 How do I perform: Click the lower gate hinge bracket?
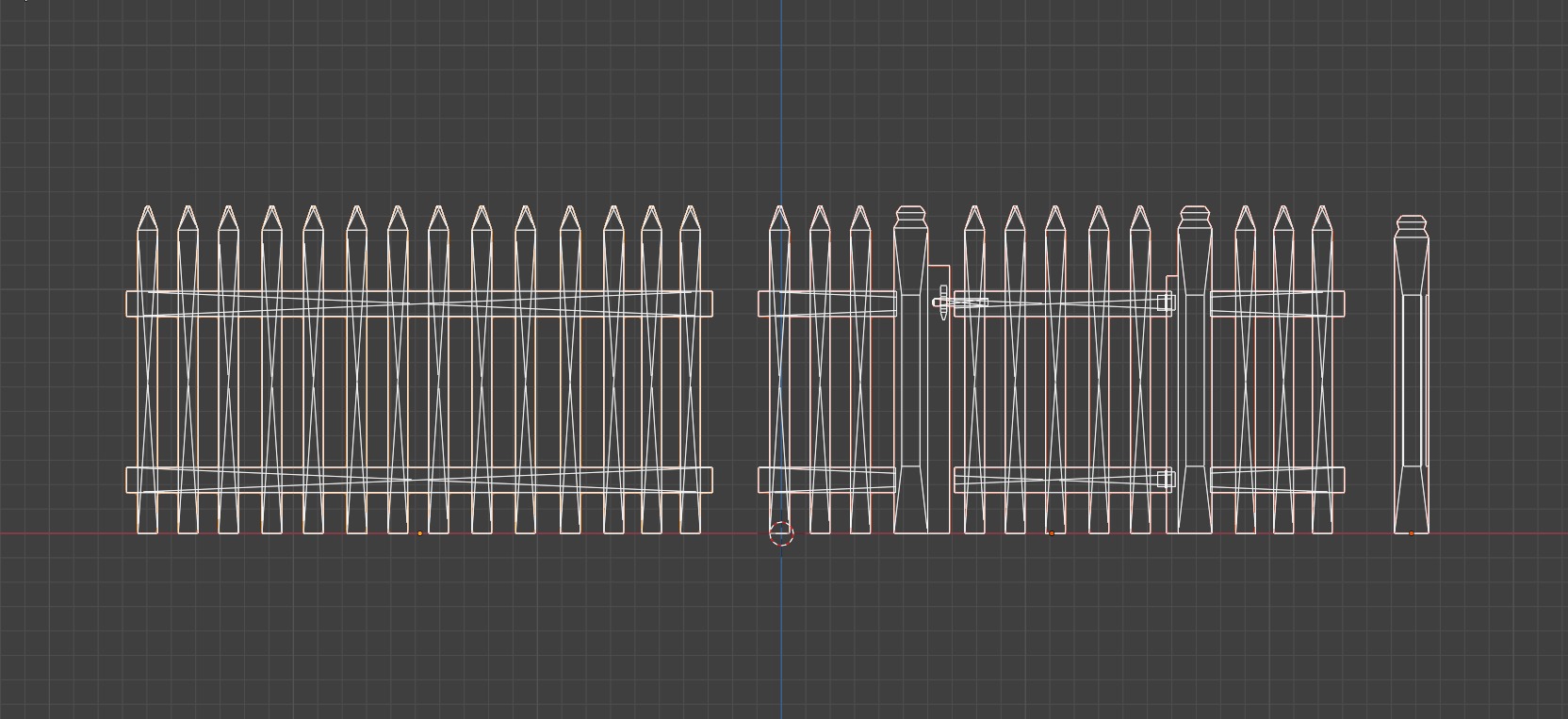[x=1166, y=480]
